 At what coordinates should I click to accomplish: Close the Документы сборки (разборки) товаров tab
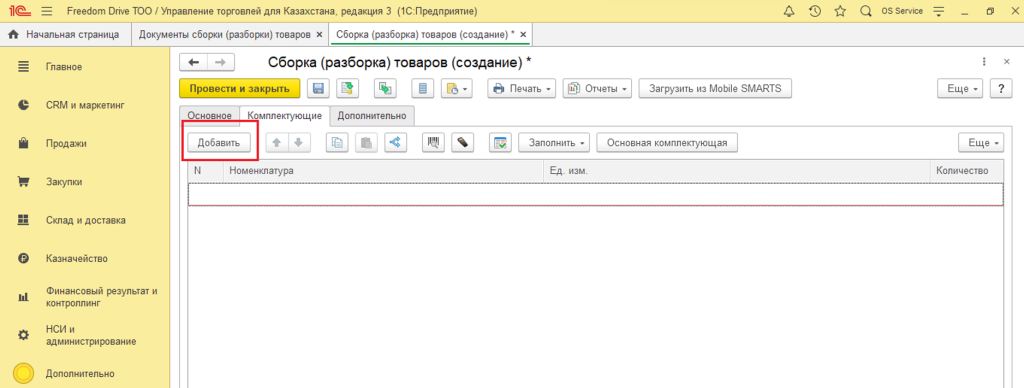click(319, 35)
